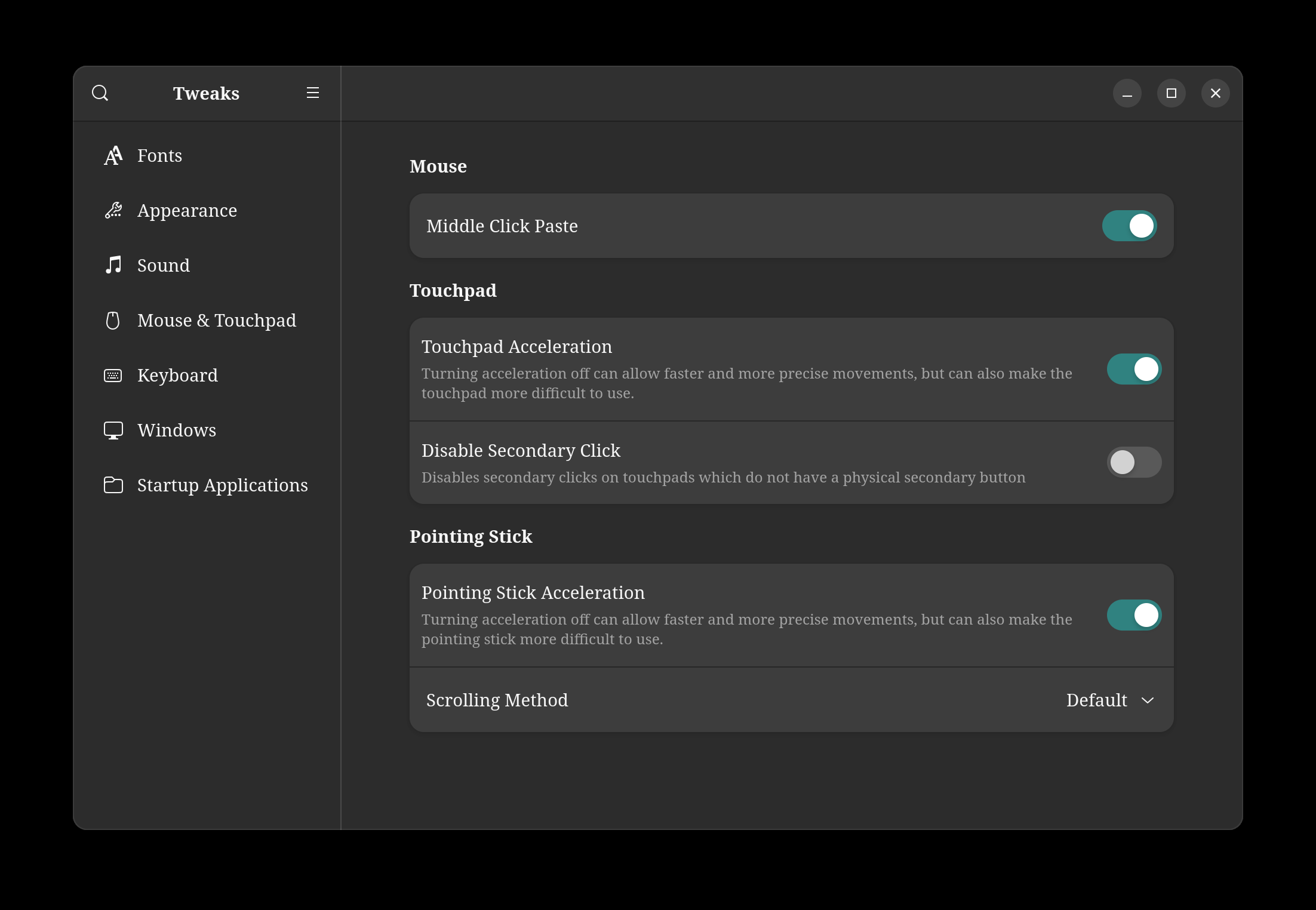Open the Keyboard settings page

tap(177, 376)
